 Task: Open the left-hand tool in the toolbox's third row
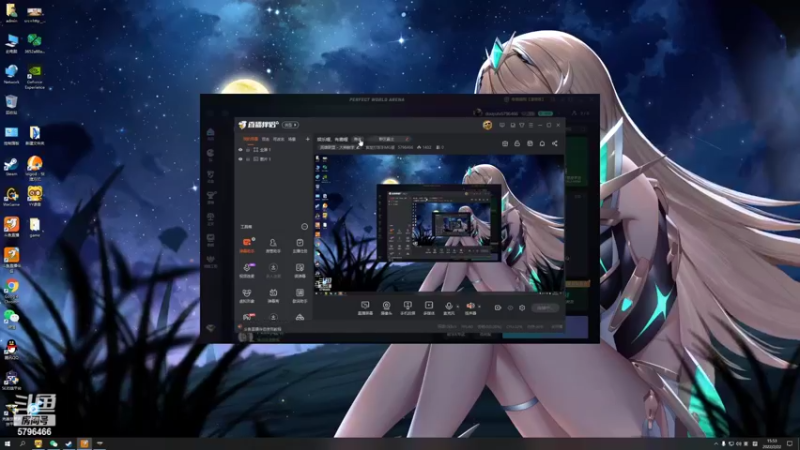247,295
